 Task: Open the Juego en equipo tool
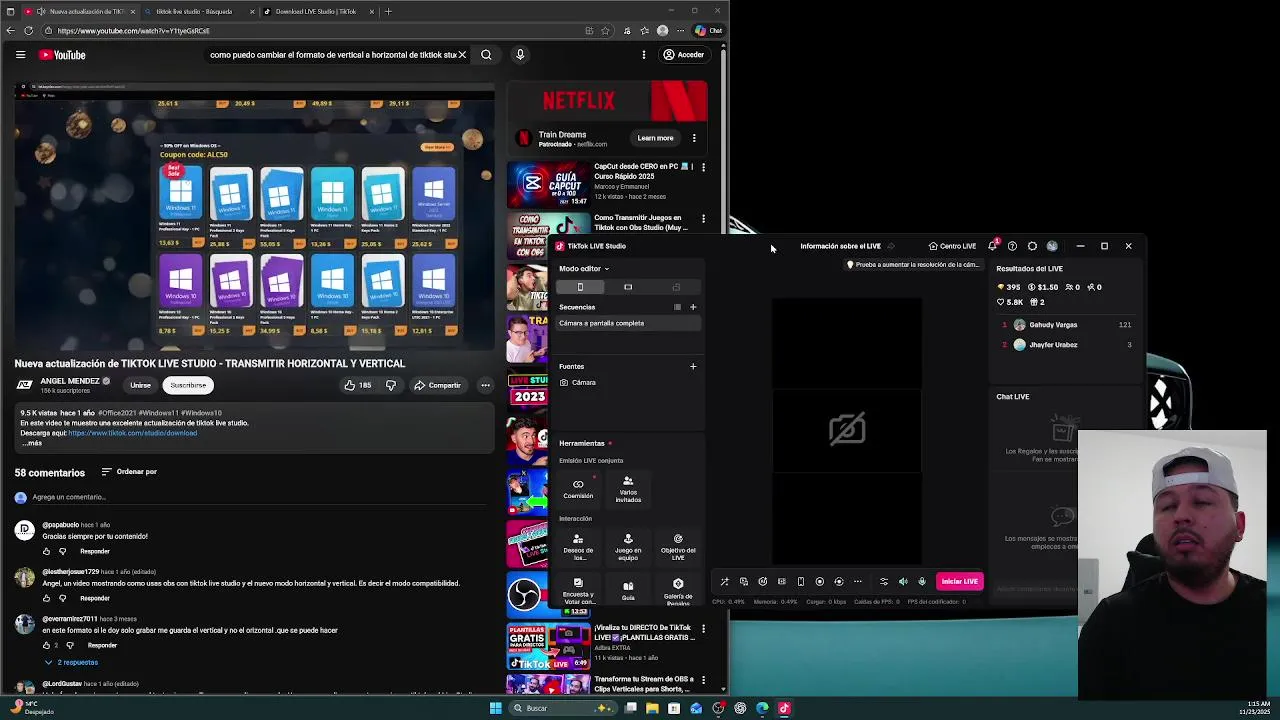[628, 546]
